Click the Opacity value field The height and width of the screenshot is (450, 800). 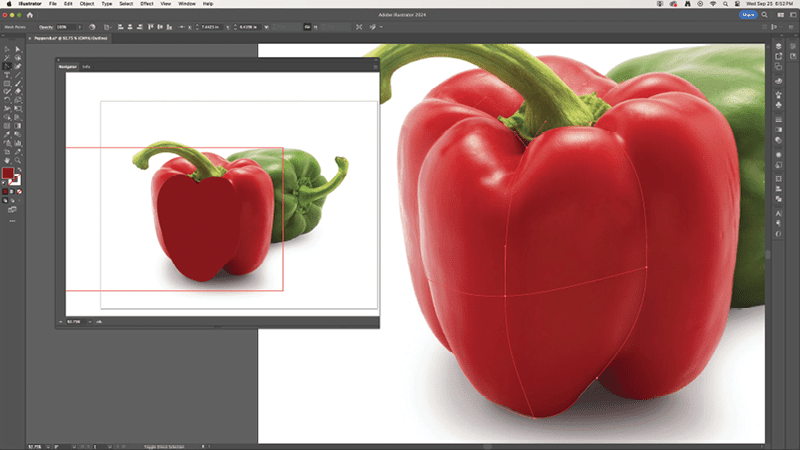coord(65,27)
